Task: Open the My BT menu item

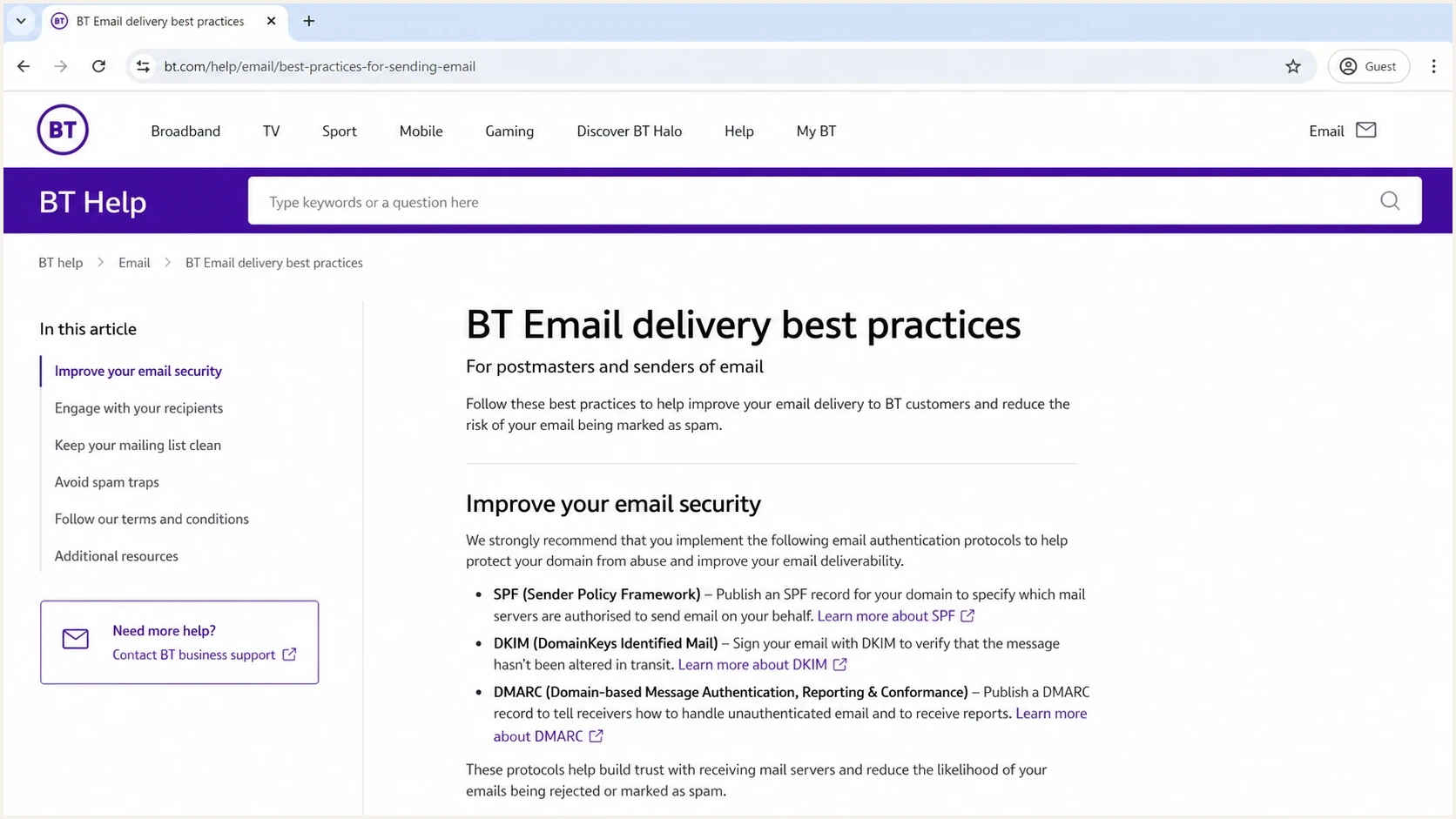Action: point(816,131)
